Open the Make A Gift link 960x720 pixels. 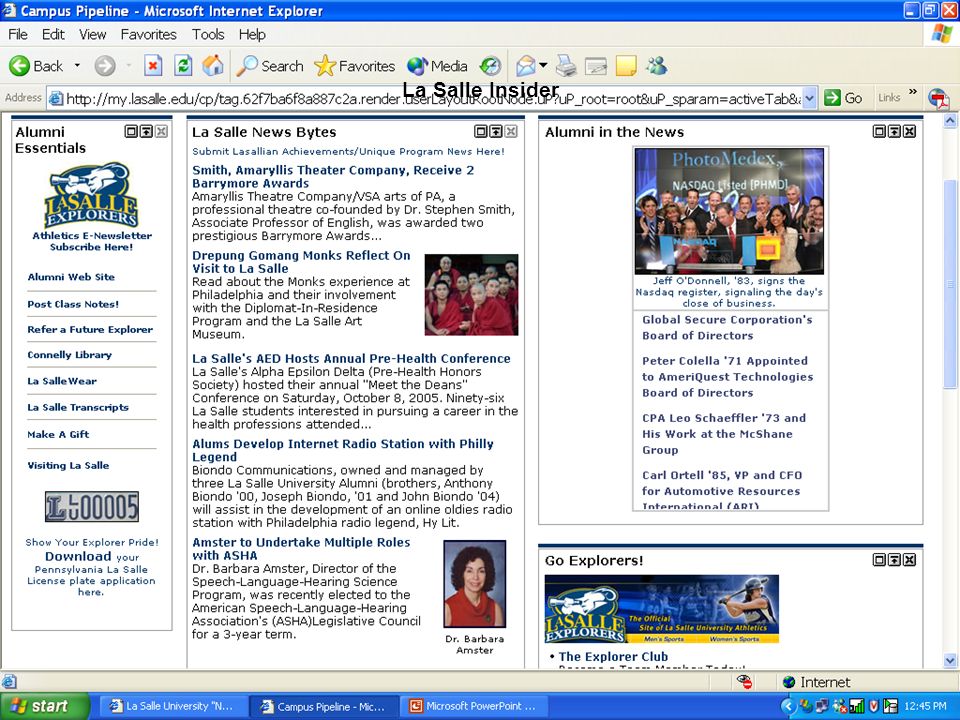pyautogui.click(x=58, y=434)
